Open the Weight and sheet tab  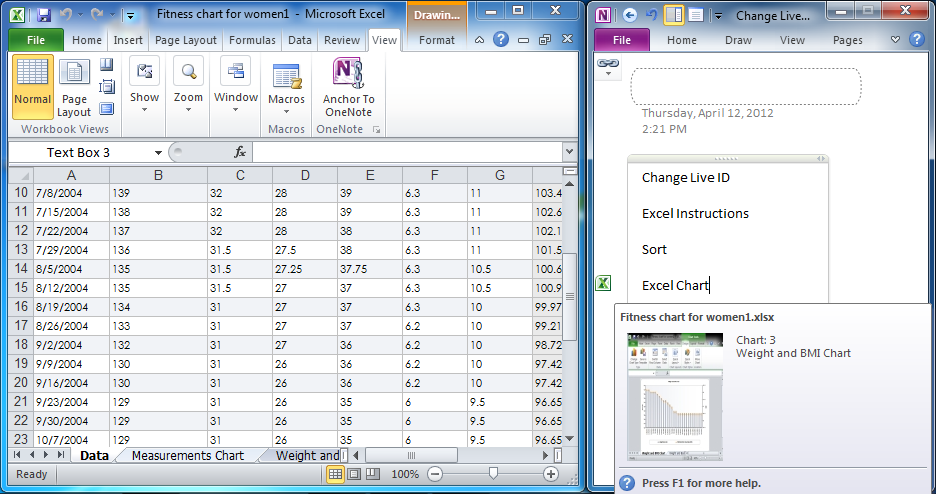tap(307, 456)
